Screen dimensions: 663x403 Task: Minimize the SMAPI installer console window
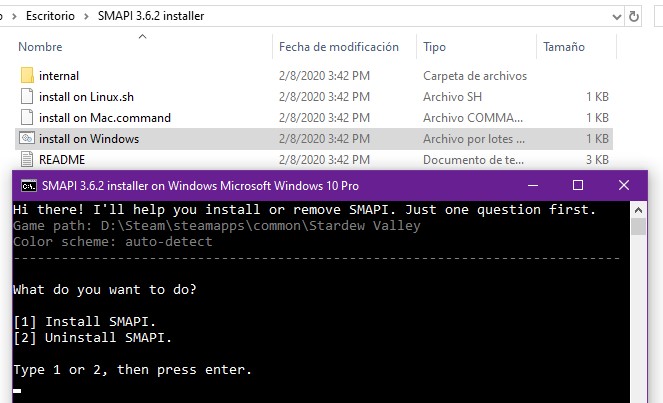click(x=531, y=186)
